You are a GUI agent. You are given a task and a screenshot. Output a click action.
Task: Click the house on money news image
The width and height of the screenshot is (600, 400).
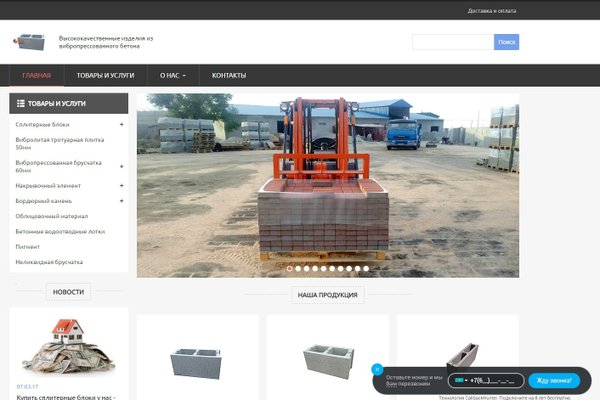click(x=65, y=347)
